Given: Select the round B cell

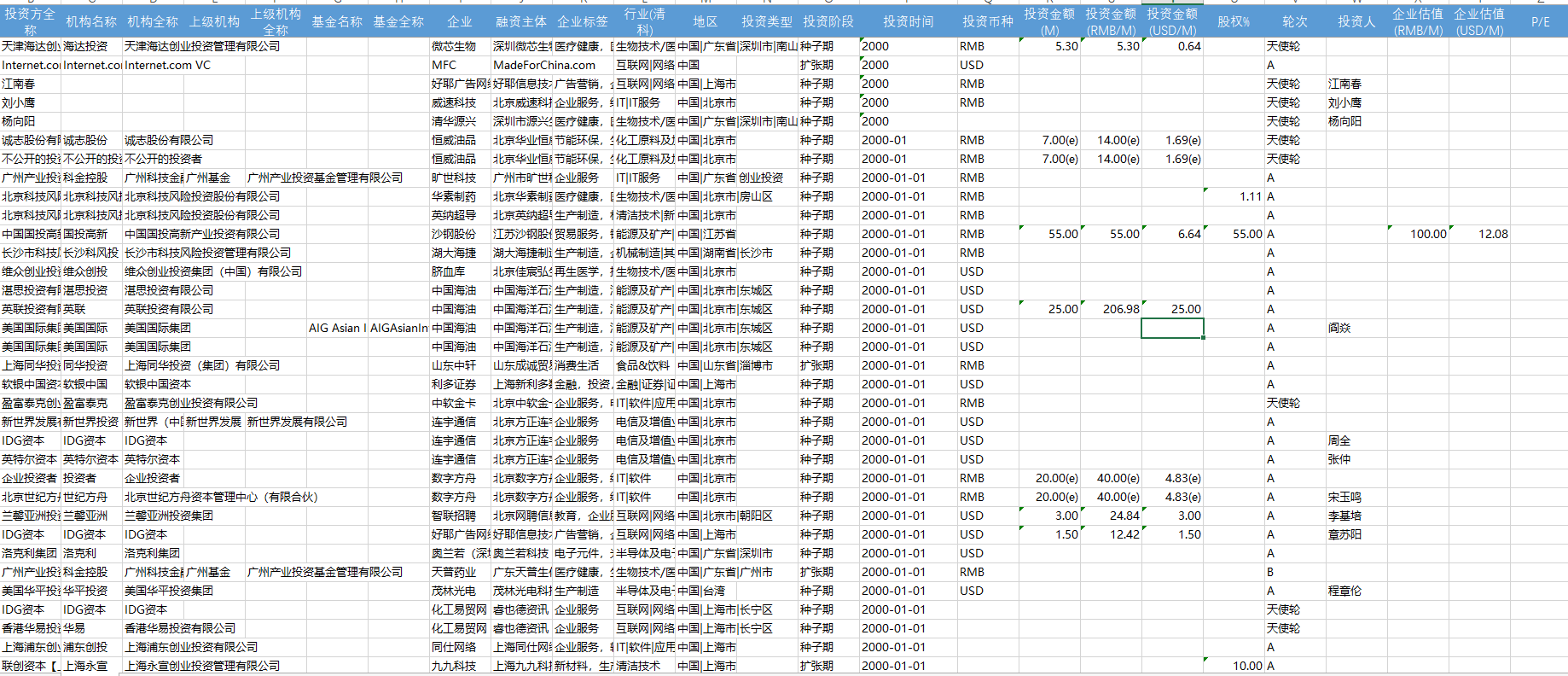Looking at the screenshot, I should pos(1295,572).
